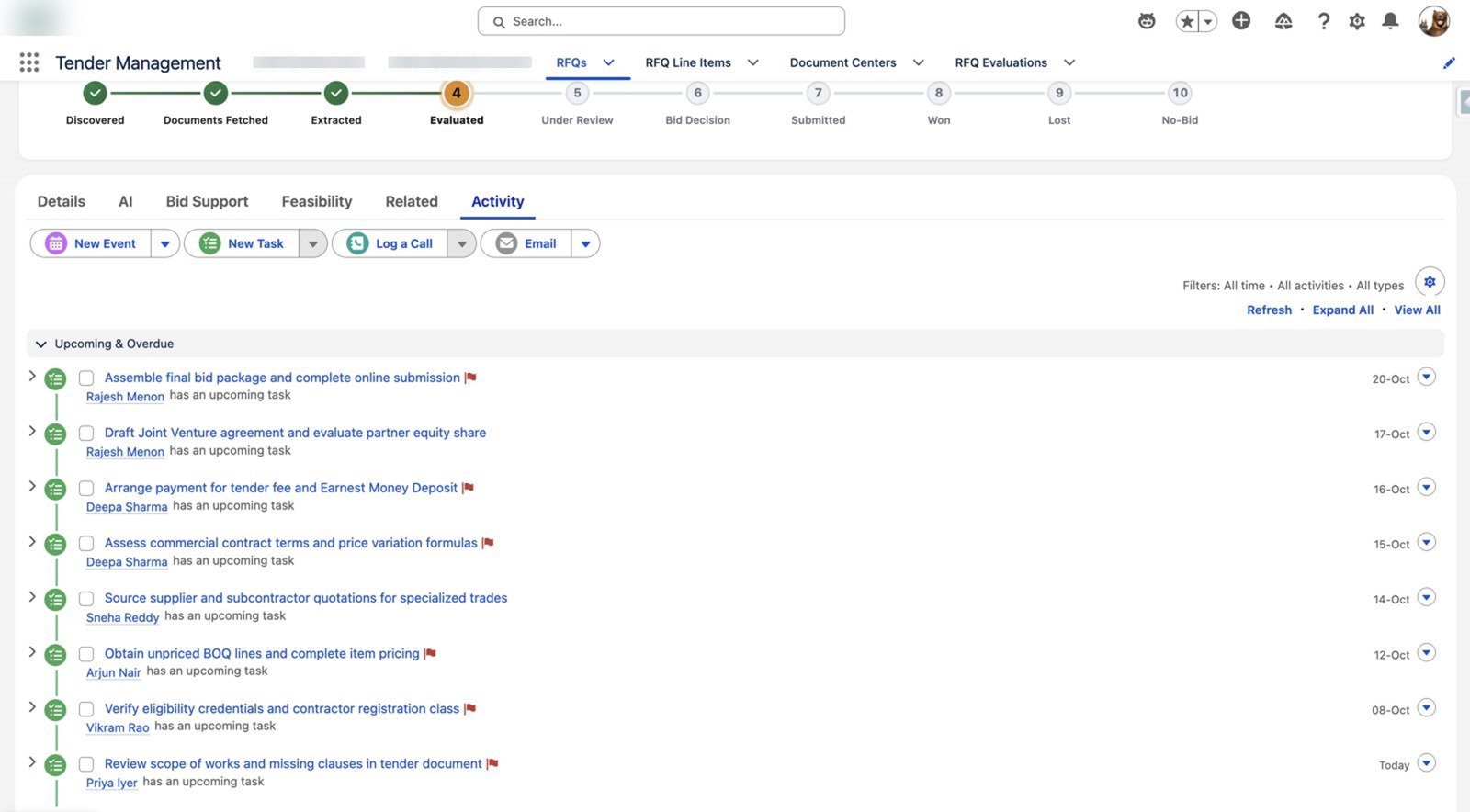
Task: Tick the Obtain unpriced BOQ lines checkbox
Action: [x=86, y=654]
